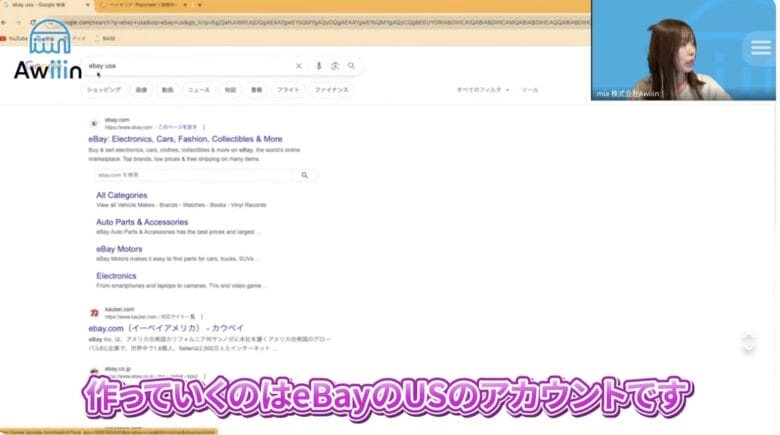Image resolution: width=780 pixels, height=435 pixels.
Task: Open a new browser tab with plus icon
Action: (199, 5)
